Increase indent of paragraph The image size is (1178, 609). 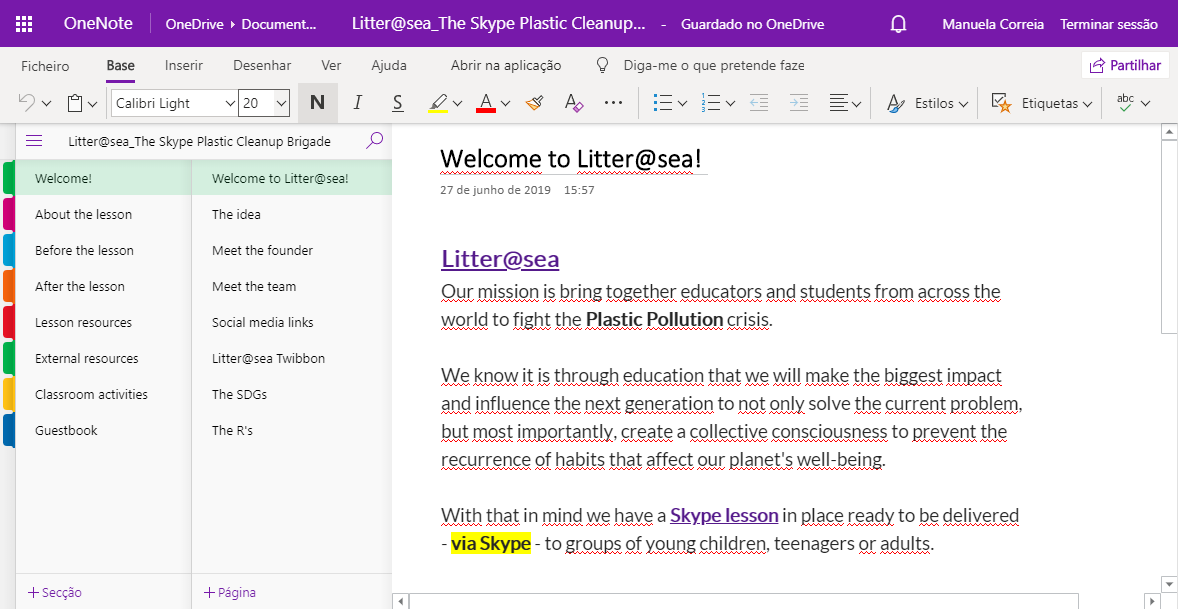click(799, 103)
